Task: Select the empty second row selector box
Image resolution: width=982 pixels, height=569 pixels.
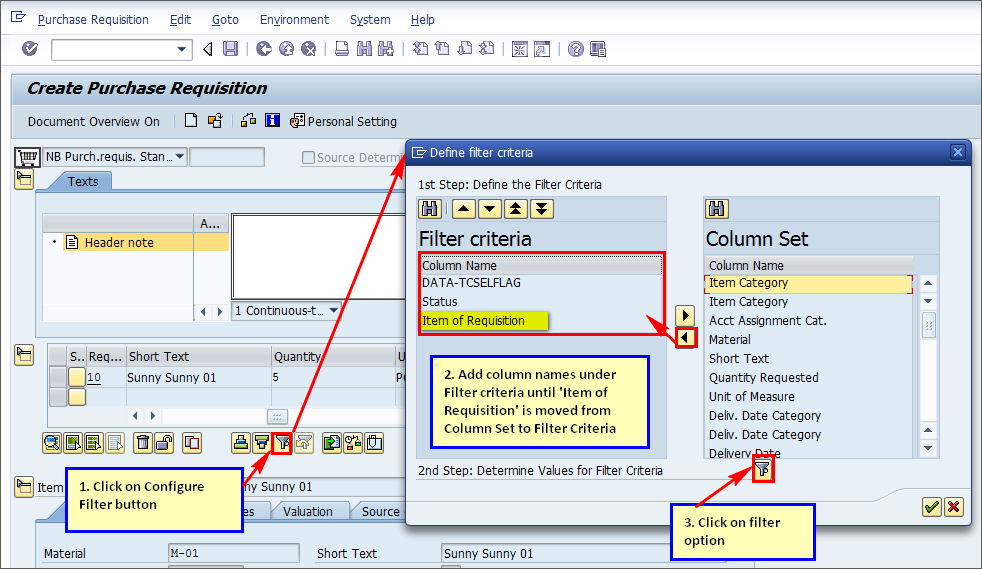Action: [x=77, y=397]
